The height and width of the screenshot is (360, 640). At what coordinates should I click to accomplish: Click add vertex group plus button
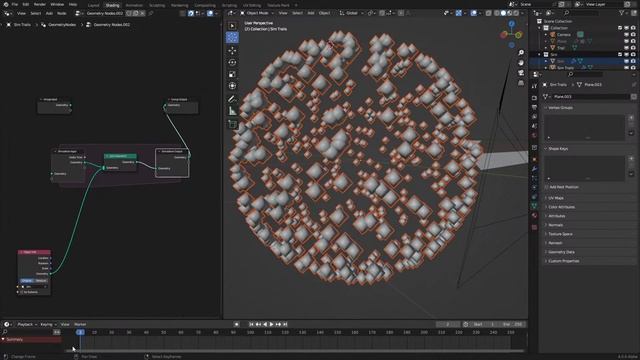pyautogui.click(x=631, y=118)
